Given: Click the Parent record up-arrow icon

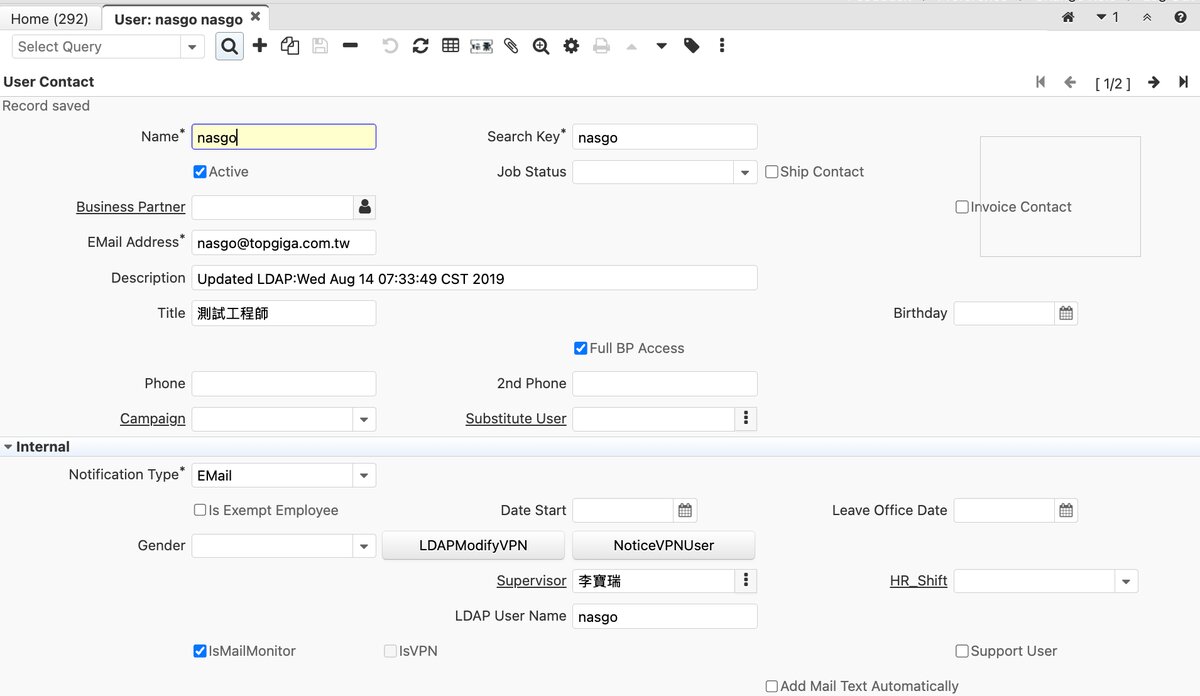Looking at the screenshot, I should click(631, 46).
